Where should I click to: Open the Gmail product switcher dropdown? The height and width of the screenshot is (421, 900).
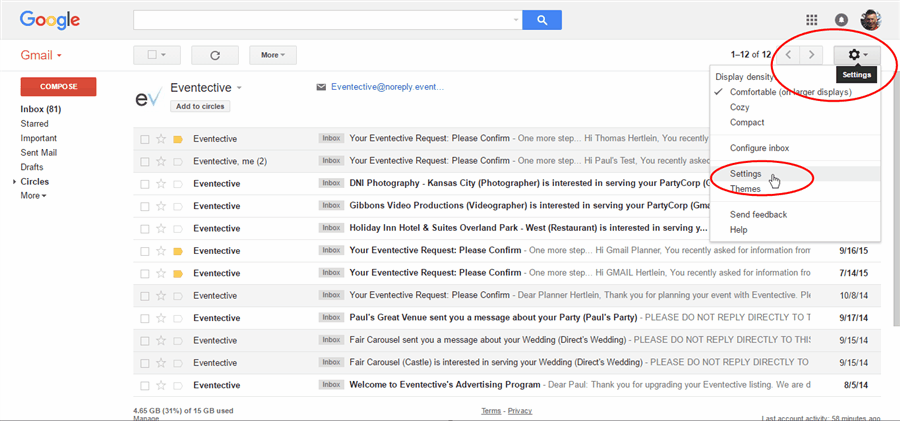coord(41,55)
